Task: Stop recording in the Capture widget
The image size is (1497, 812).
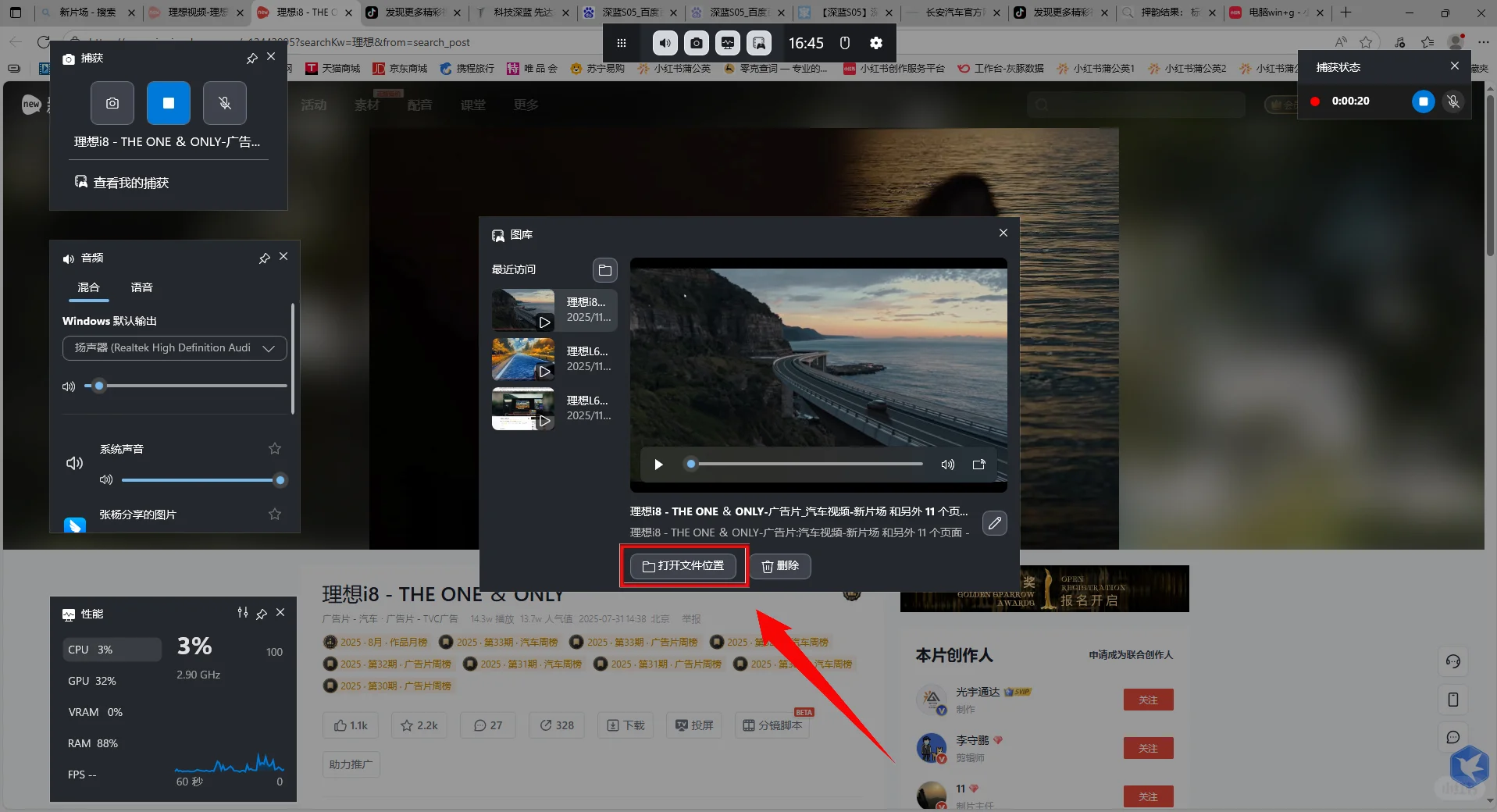Action: [169, 103]
